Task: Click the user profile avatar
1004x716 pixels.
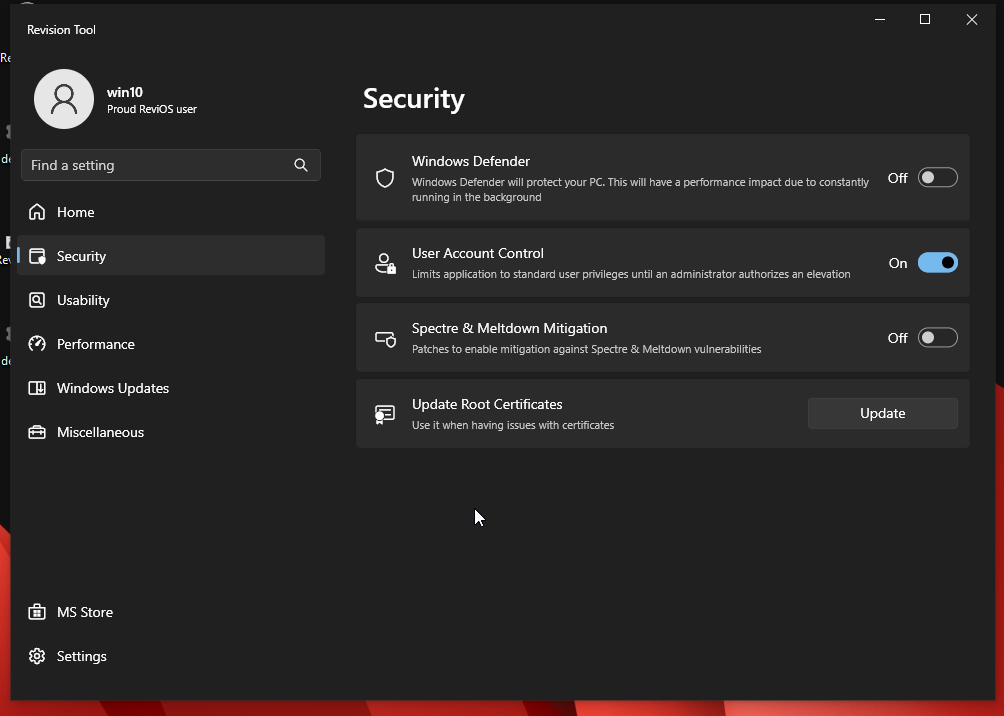Action: (x=64, y=99)
